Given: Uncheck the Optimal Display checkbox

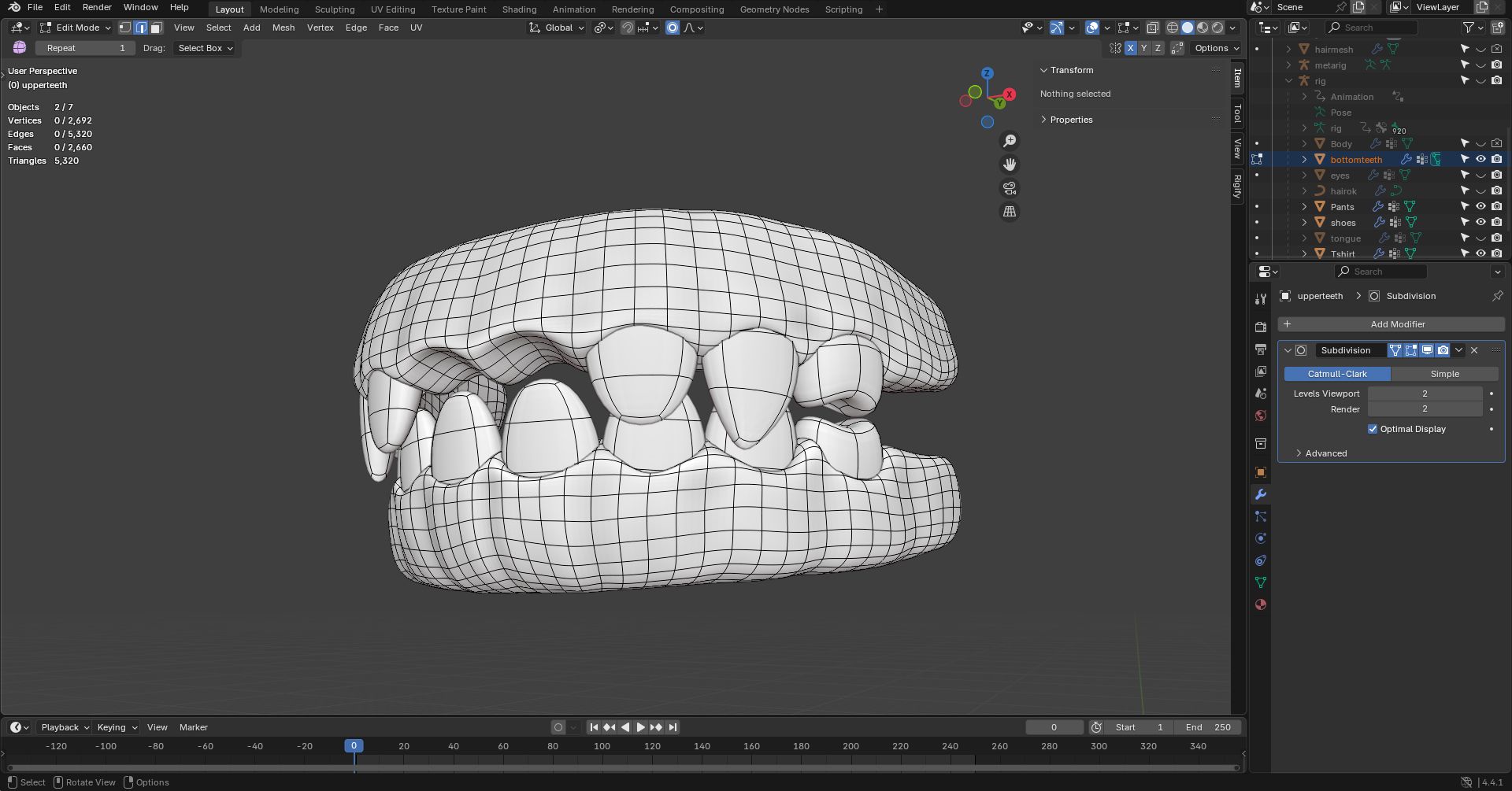Looking at the screenshot, I should tap(1373, 429).
